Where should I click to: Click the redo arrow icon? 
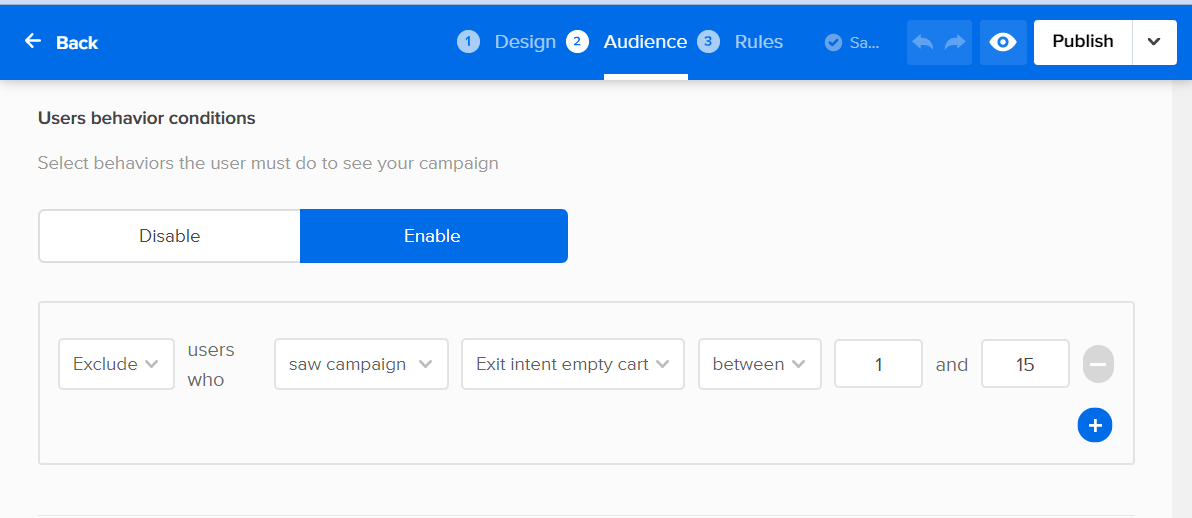(955, 42)
